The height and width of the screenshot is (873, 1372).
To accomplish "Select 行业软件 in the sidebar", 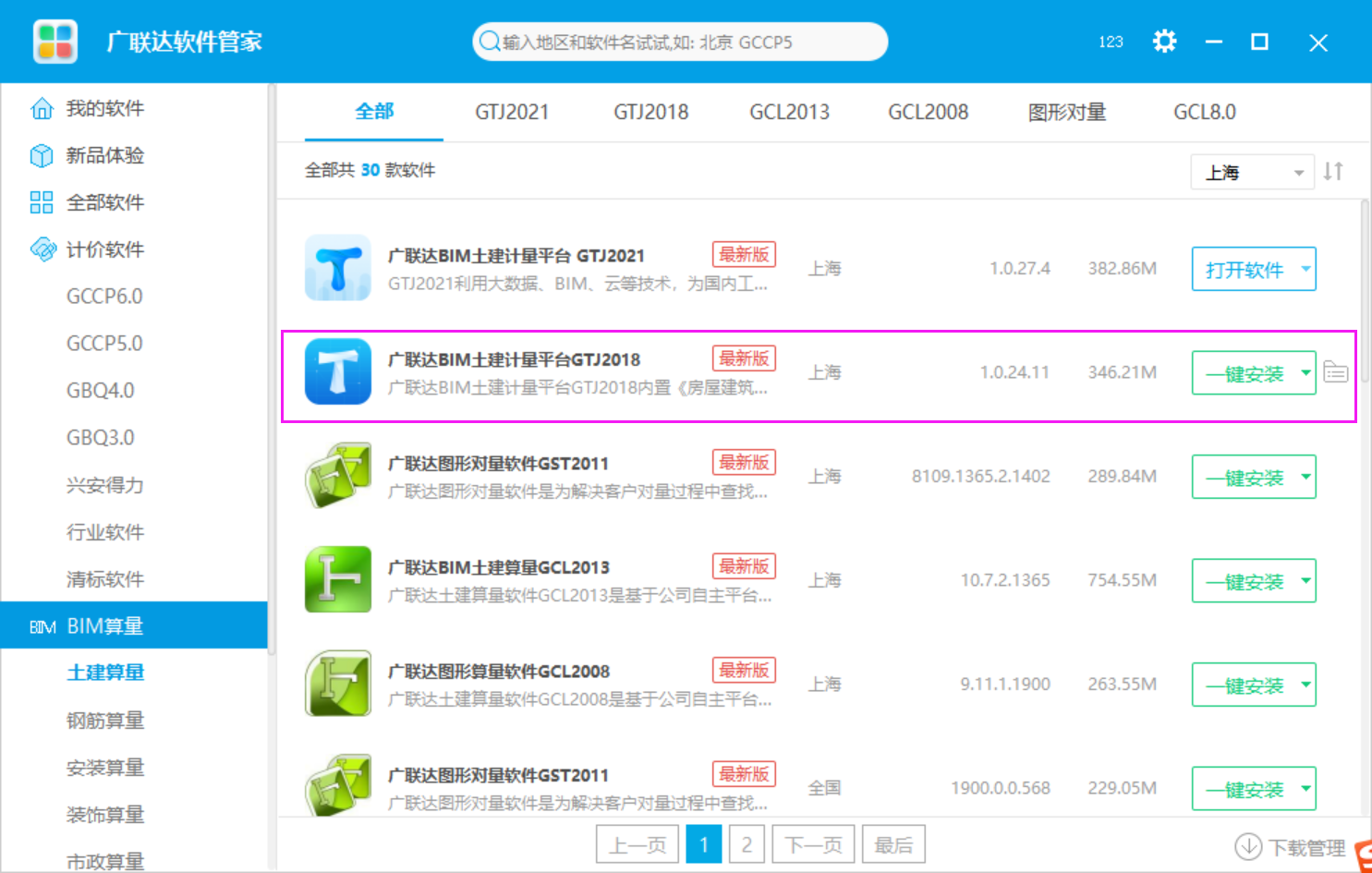I will 105,532.
